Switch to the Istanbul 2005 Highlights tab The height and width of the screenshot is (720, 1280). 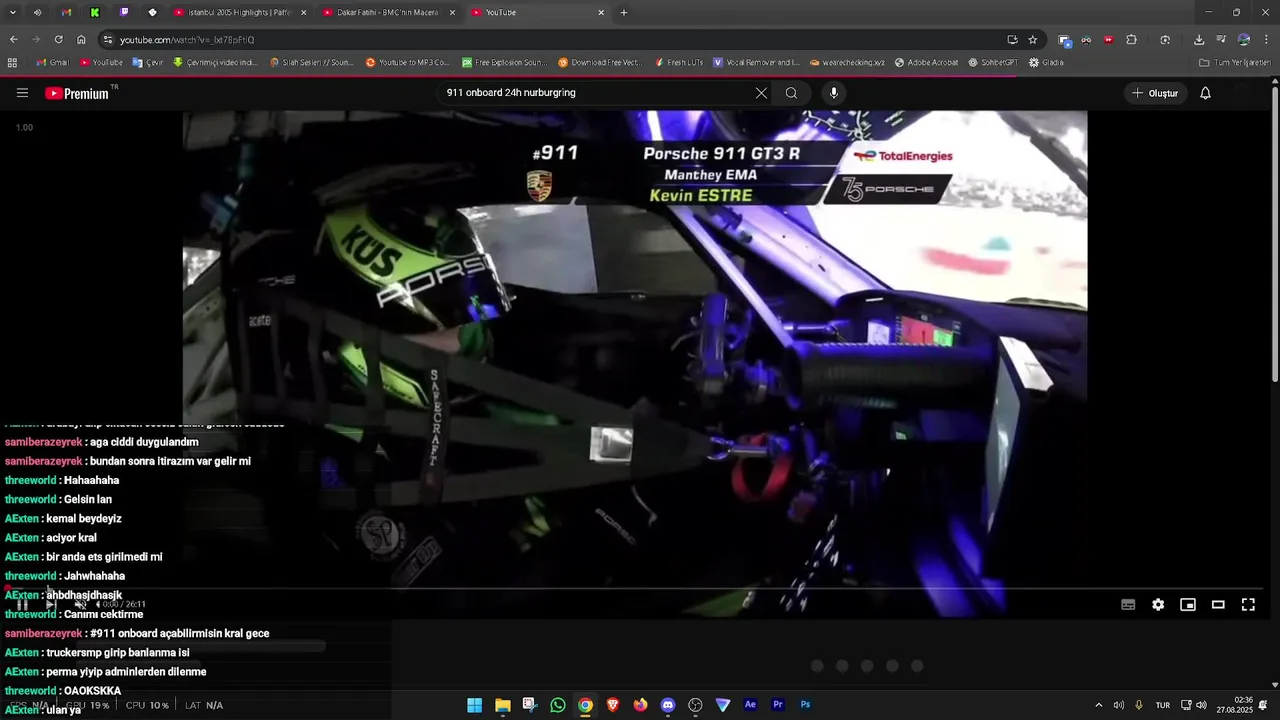[240, 12]
